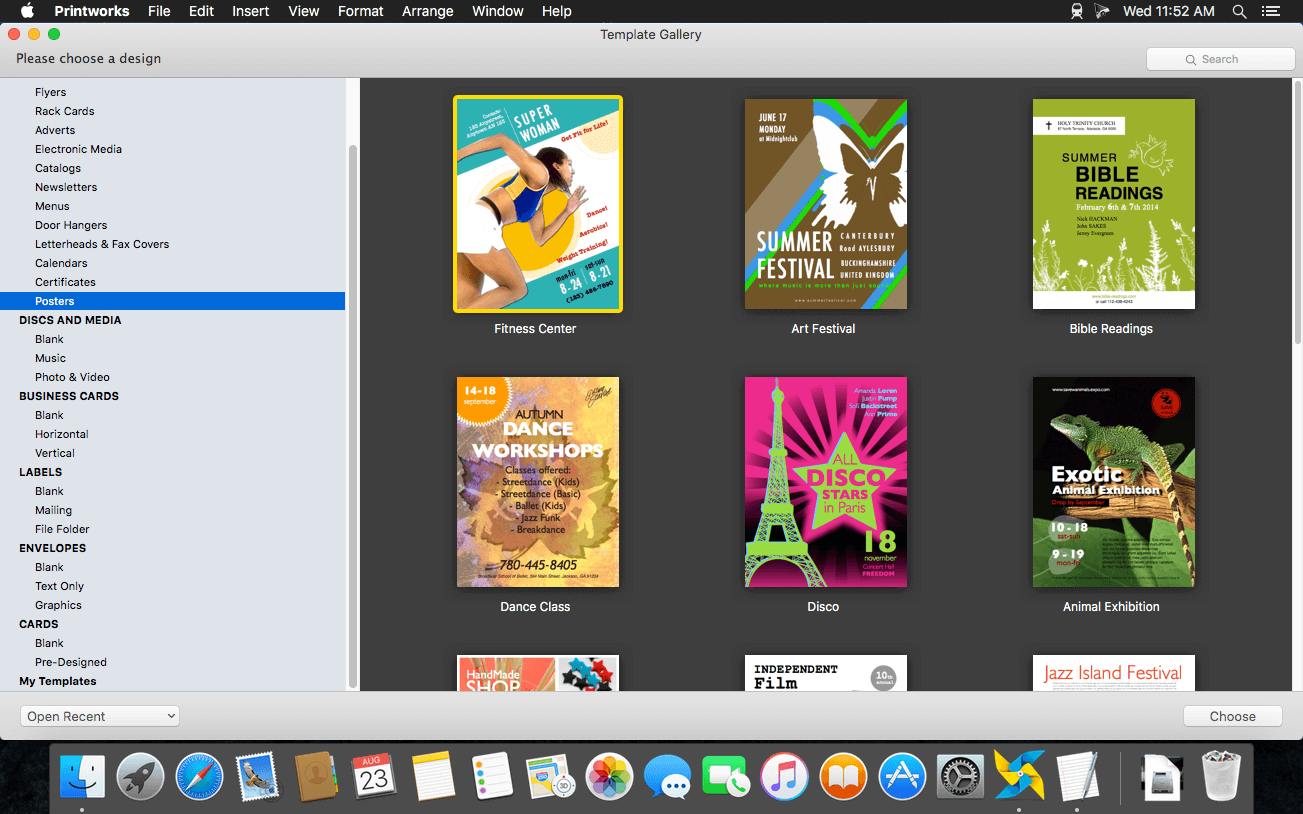The height and width of the screenshot is (814, 1303).
Task: Open the Insert menu
Action: point(250,11)
